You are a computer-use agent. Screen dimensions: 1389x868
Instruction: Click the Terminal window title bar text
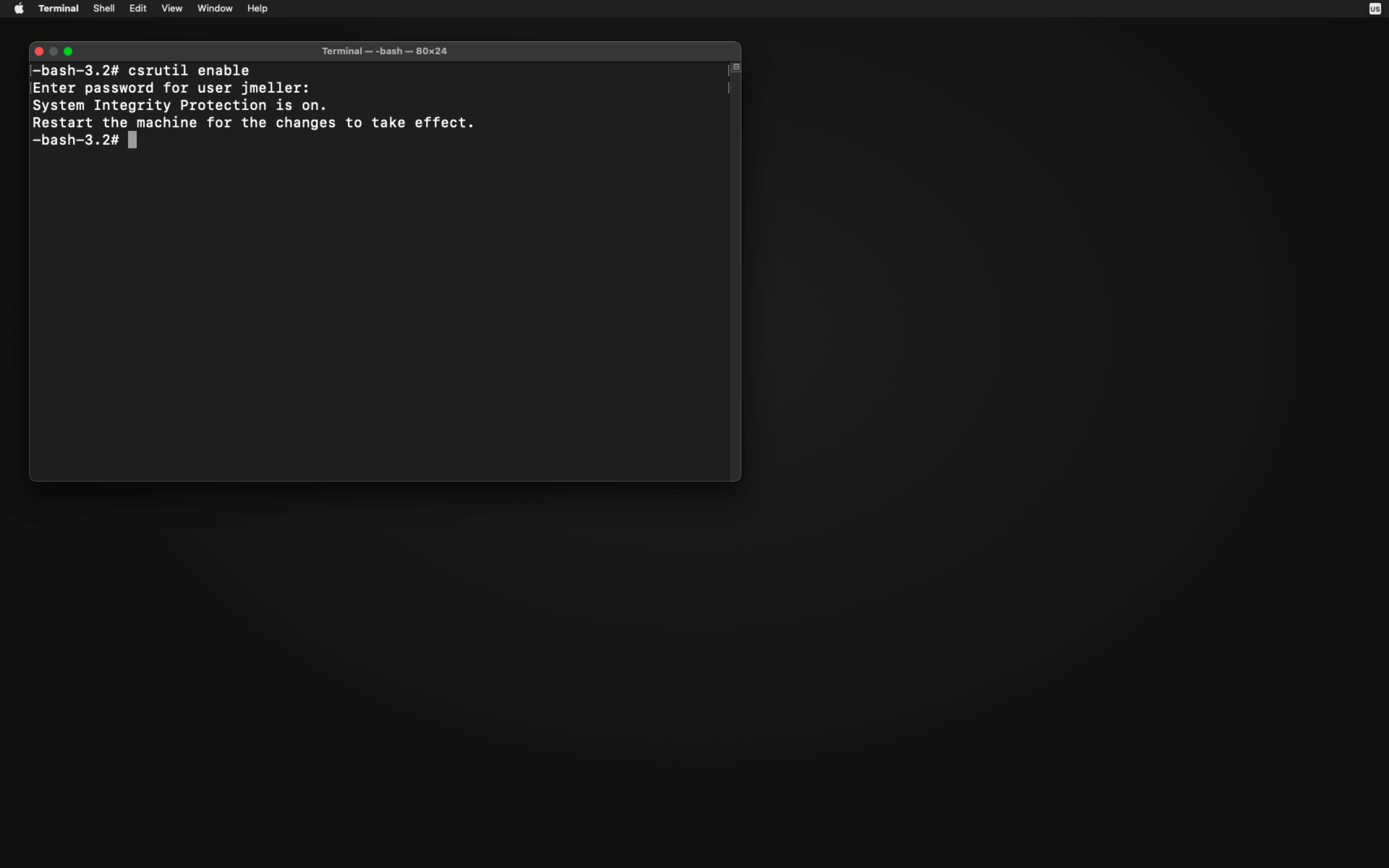pos(384,51)
